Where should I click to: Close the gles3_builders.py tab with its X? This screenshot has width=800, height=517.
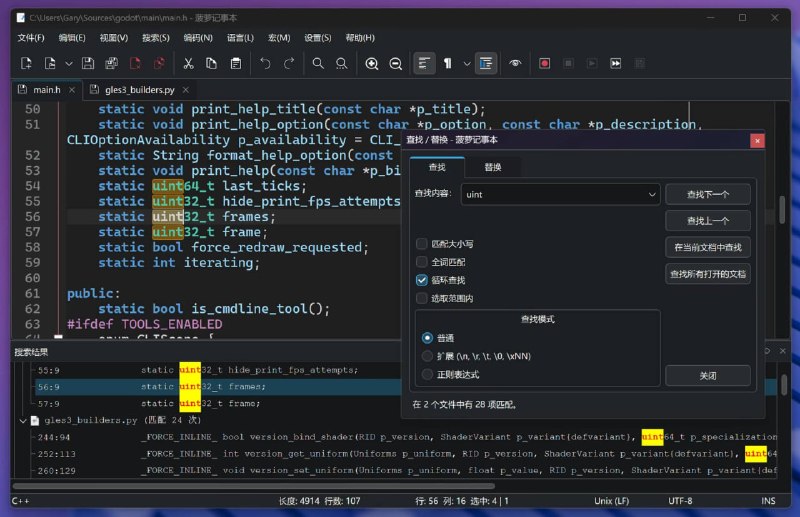pyautogui.click(x=186, y=90)
